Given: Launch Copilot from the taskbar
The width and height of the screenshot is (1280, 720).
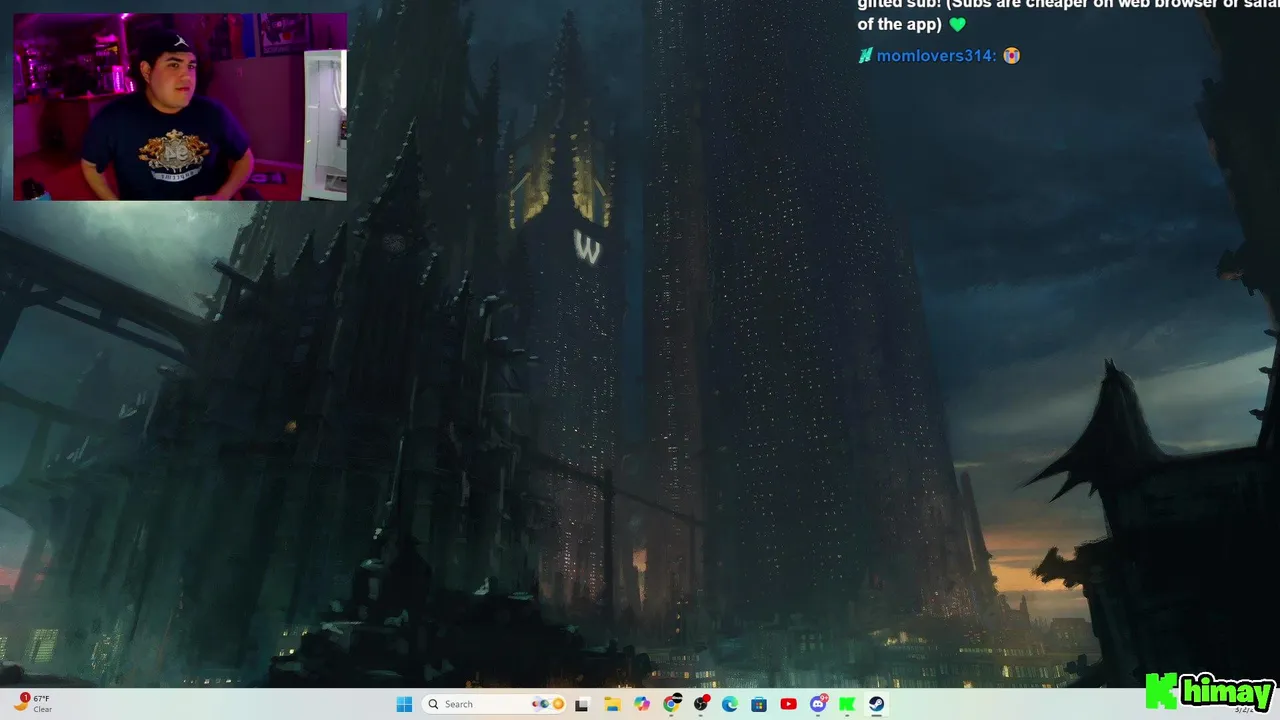Looking at the screenshot, I should [641, 704].
